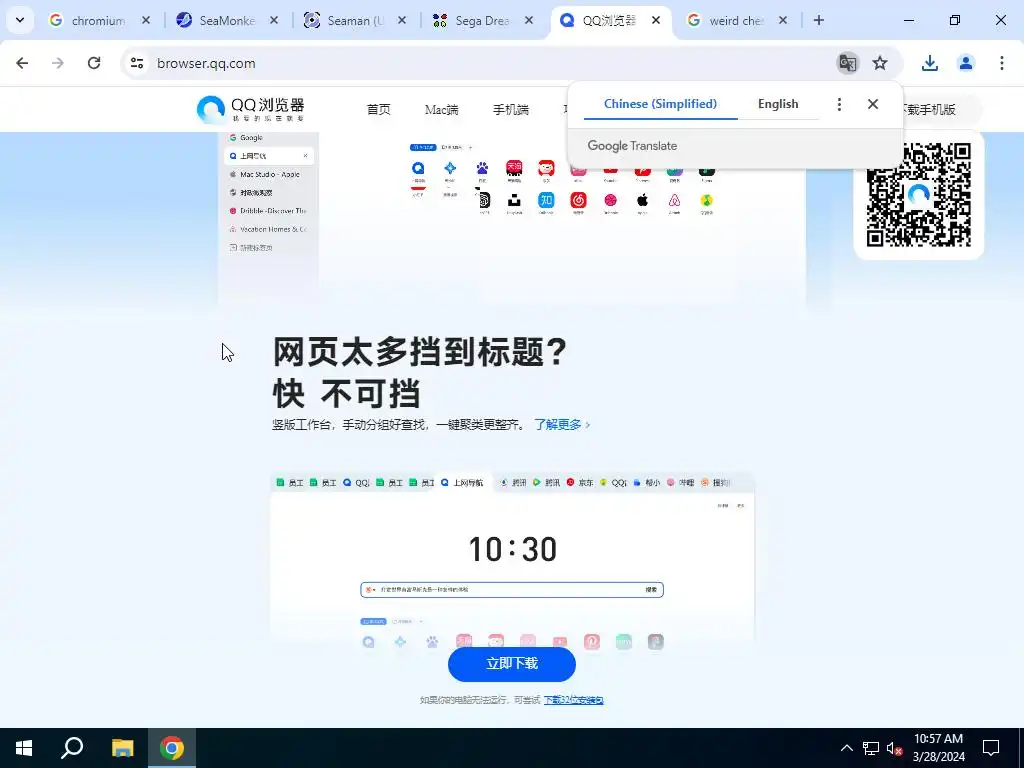Click the blue 知 Zhihu icon in grid
This screenshot has height=768, width=1024.
pyautogui.click(x=546, y=200)
